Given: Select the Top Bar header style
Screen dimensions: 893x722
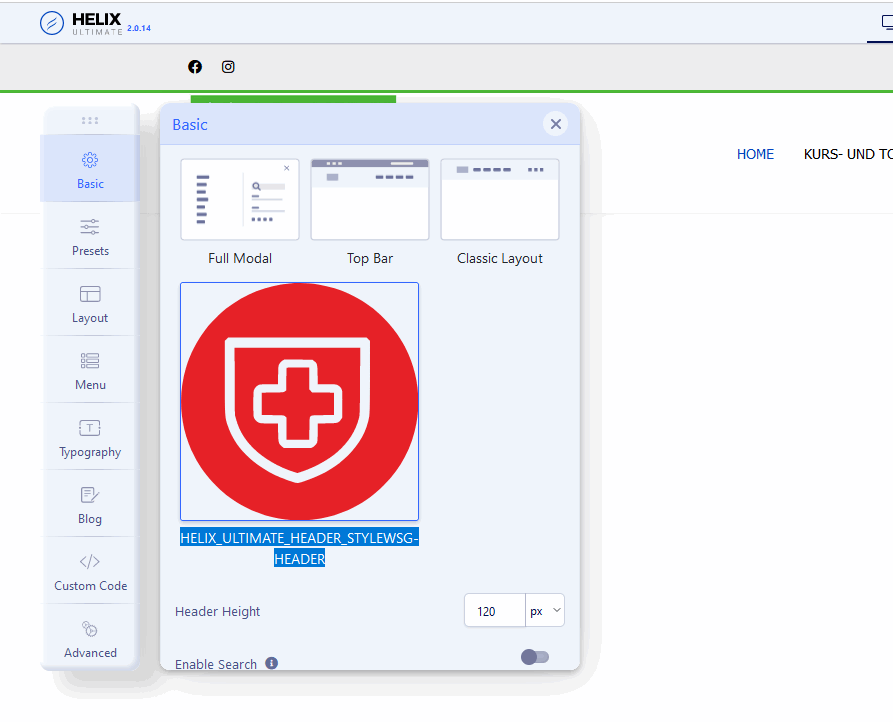Looking at the screenshot, I should pyautogui.click(x=370, y=200).
